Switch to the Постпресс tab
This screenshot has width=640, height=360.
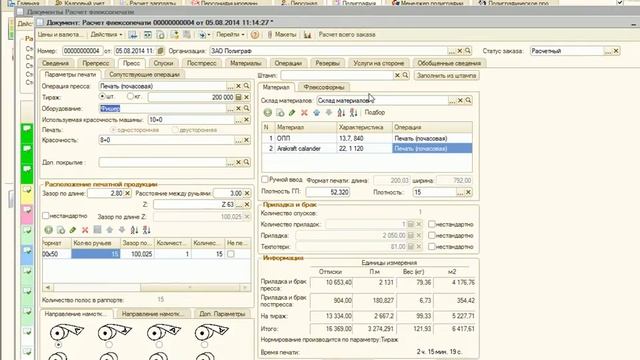pyautogui.click(x=201, y=63)
